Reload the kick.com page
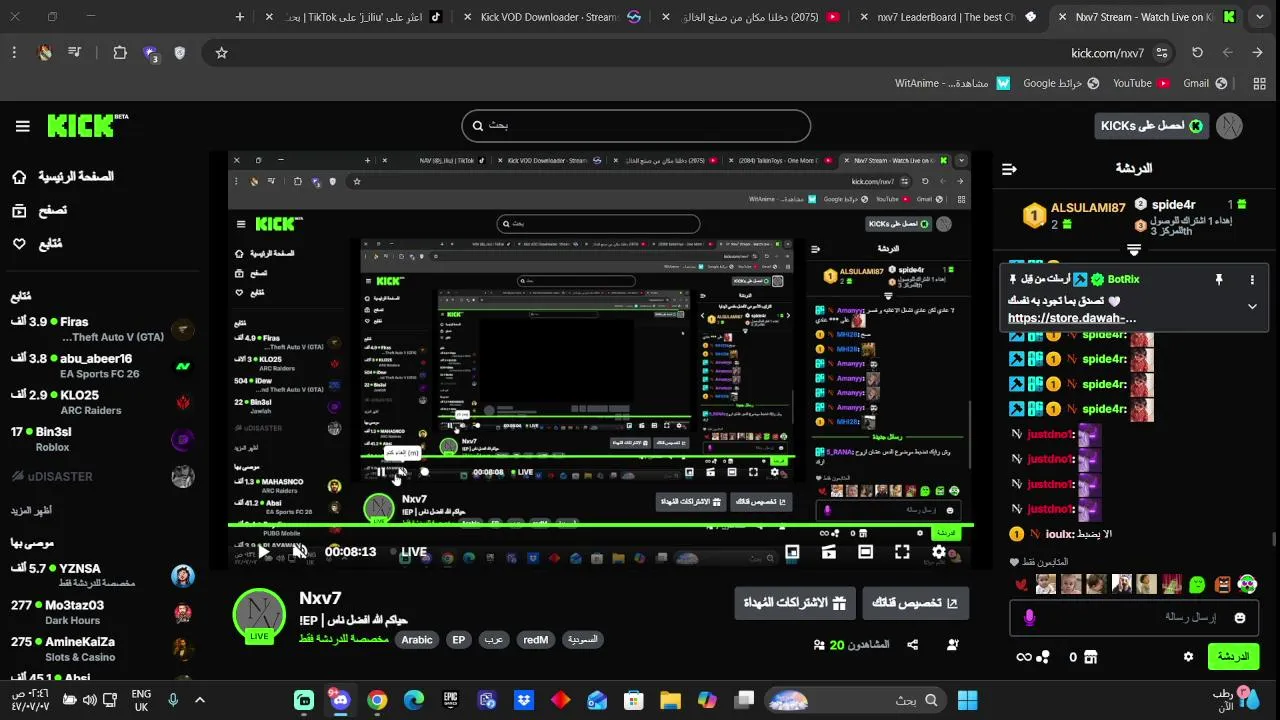This screenshot has width=1280, height=720. pyautogui.click(x=1197, y=53)
